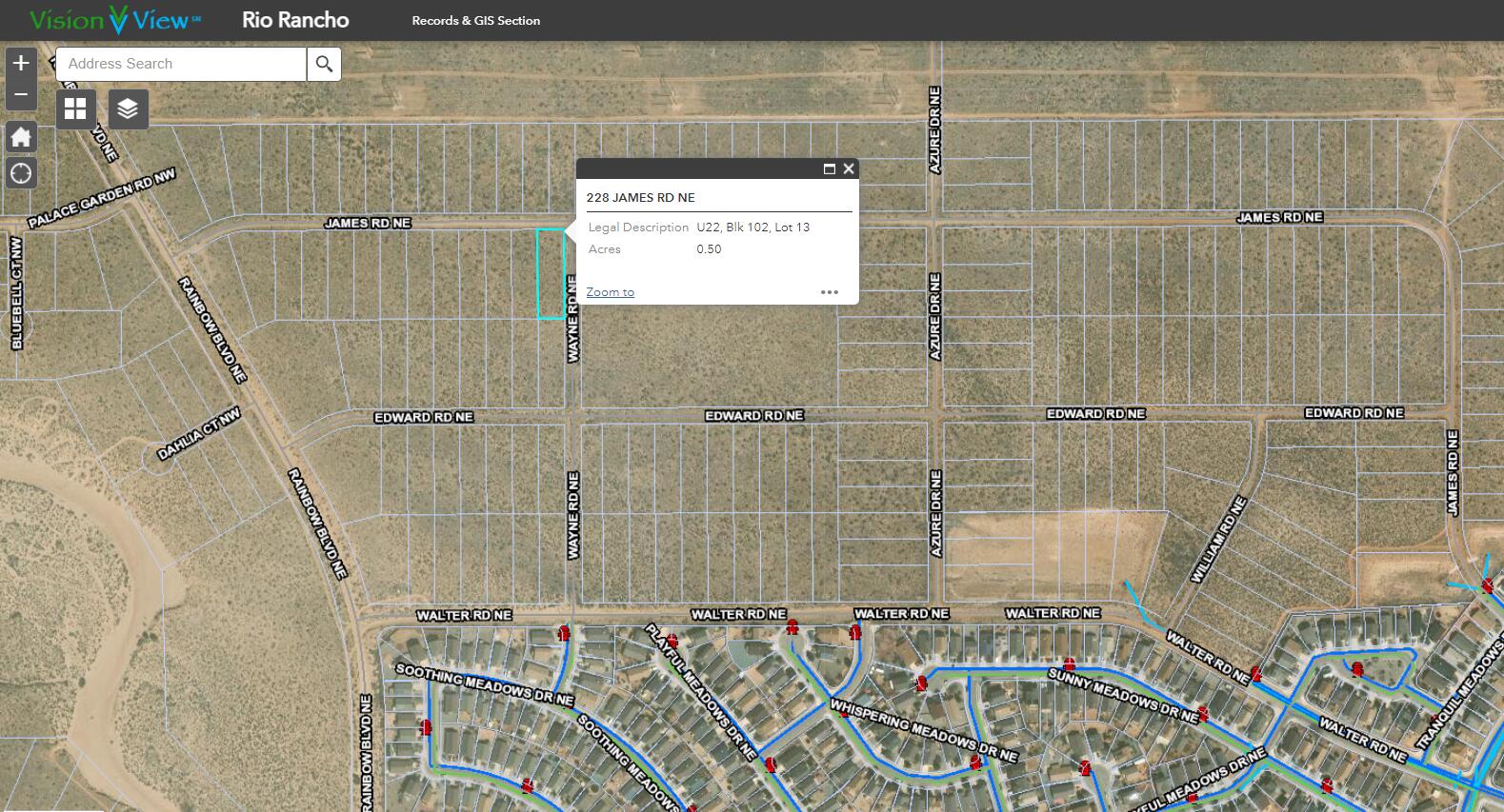Select the highlighted cyan parcel
The width and height of the screenshot is (1504, 812).
551,274
